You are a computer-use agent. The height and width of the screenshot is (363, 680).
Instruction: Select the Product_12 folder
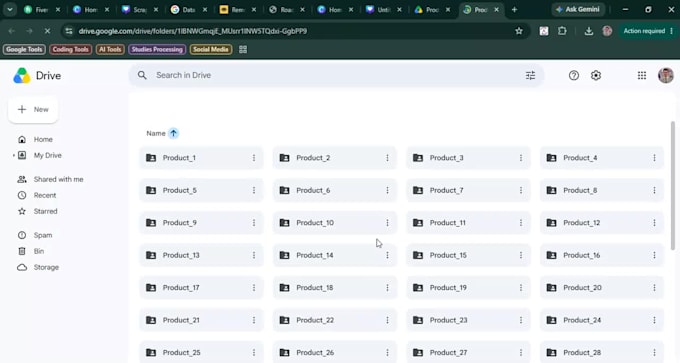pos(602,223)
